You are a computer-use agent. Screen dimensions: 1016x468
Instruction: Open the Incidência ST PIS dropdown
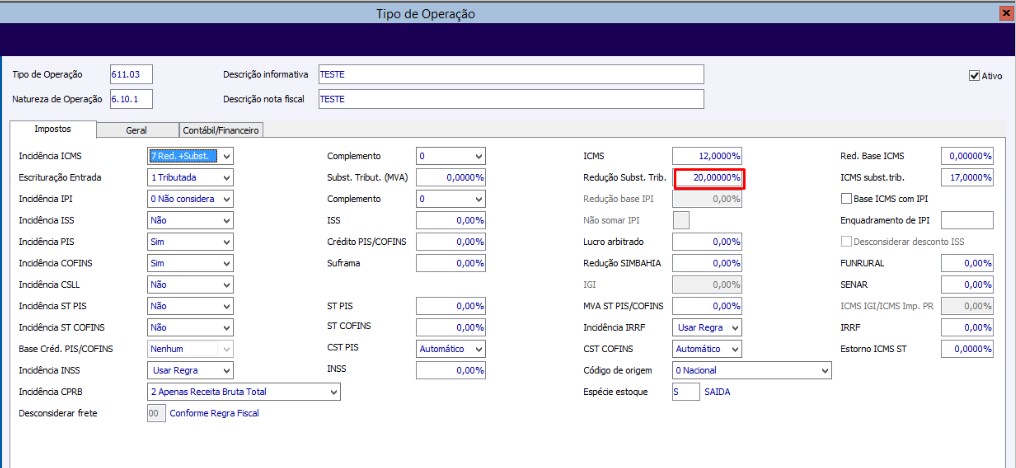(190, 306)
